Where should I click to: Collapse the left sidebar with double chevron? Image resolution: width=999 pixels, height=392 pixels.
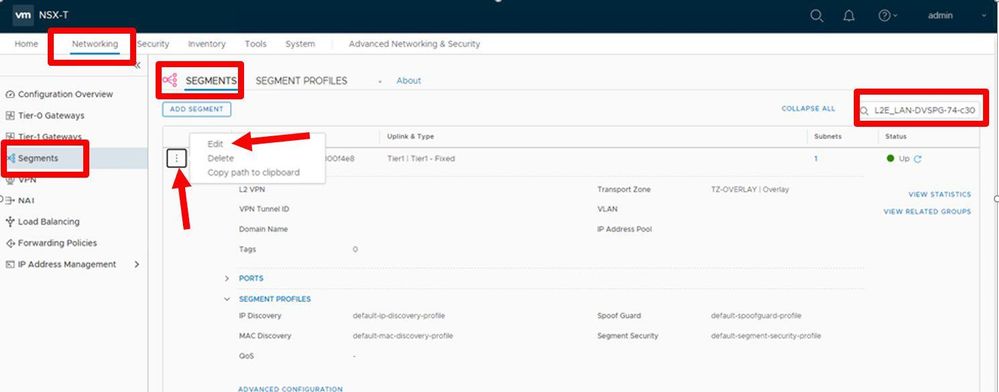point(138,65)
